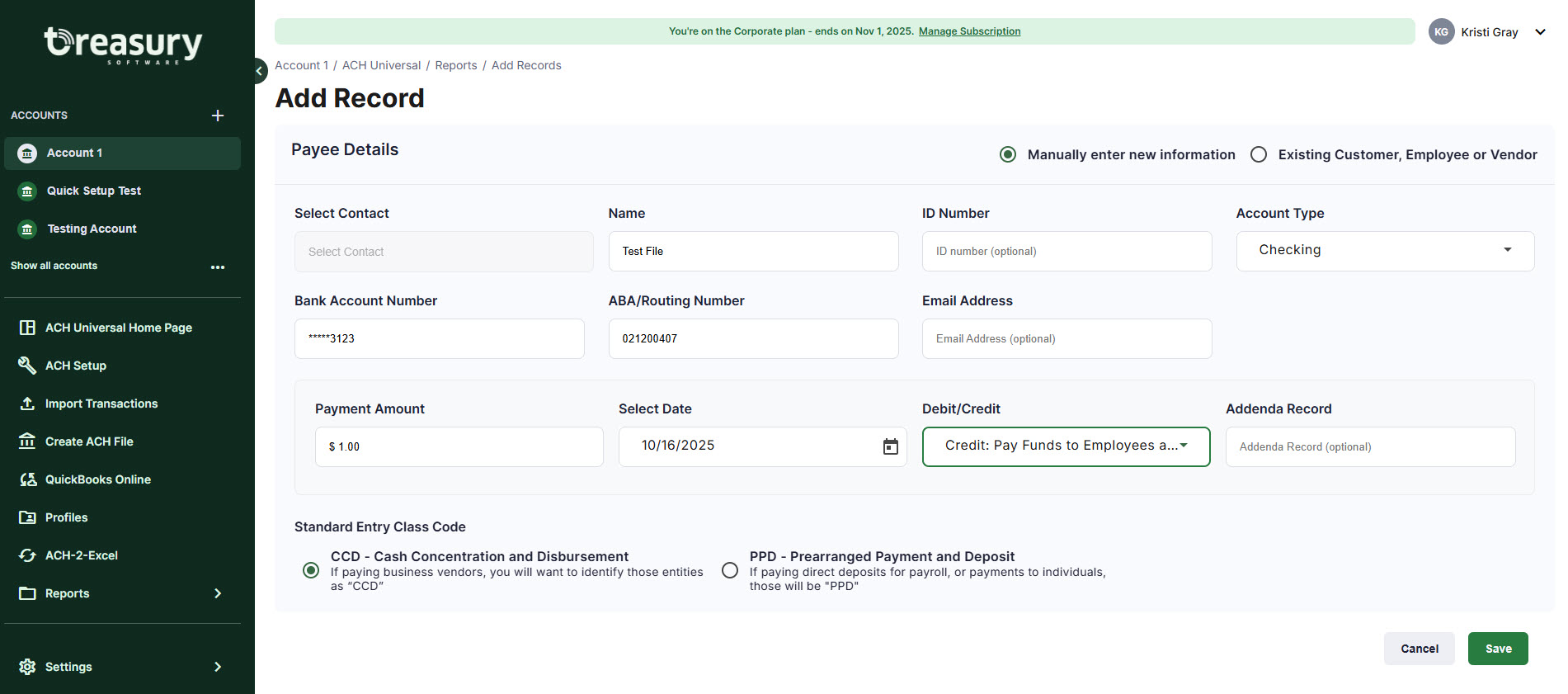Screen dimensions: 1568x694
Task: Expand the Reports submenu chevron
Action: [x=218, y=593]
